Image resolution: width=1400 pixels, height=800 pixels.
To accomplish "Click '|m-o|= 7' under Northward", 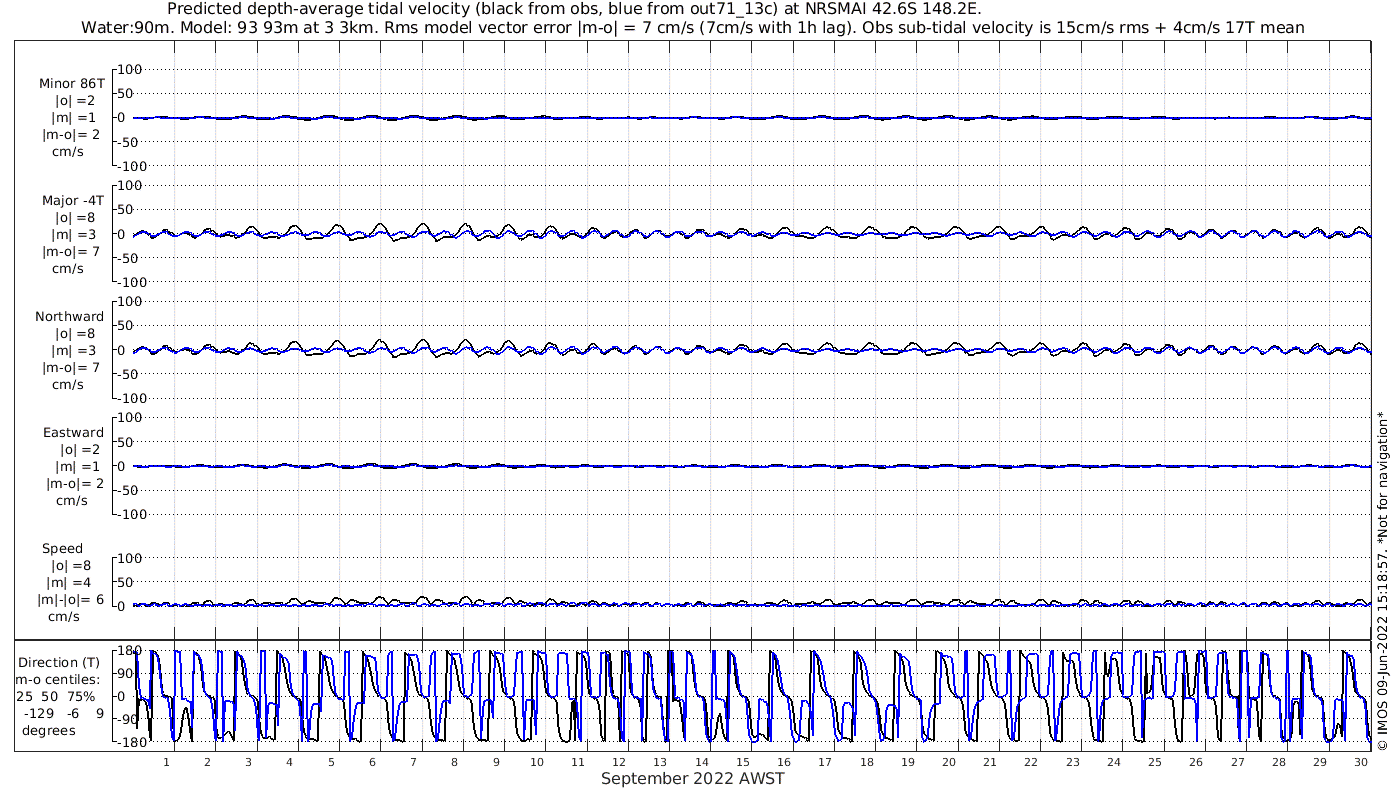I will [x=71, y=367].
